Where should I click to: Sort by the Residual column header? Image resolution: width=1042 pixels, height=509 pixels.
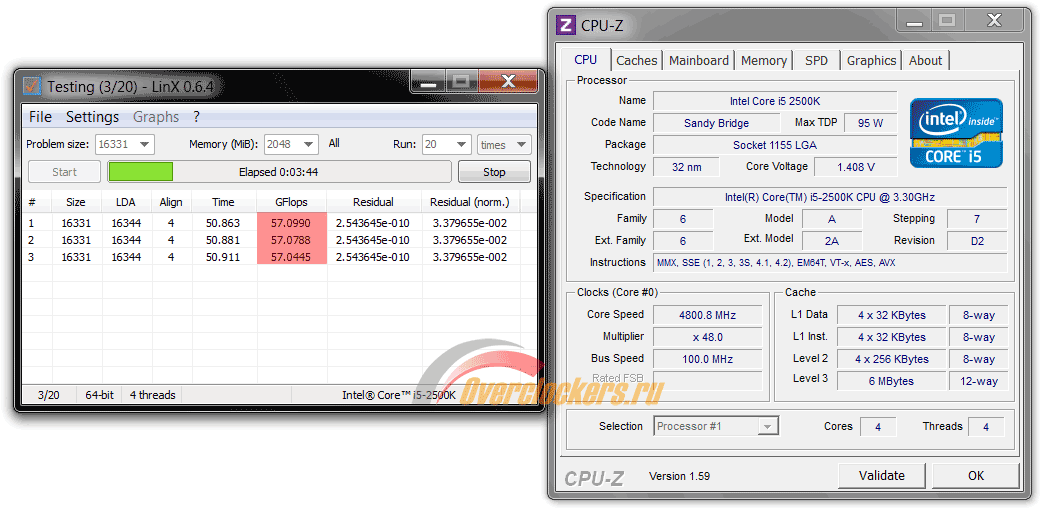pyautogui.click(x=373, y=202)
